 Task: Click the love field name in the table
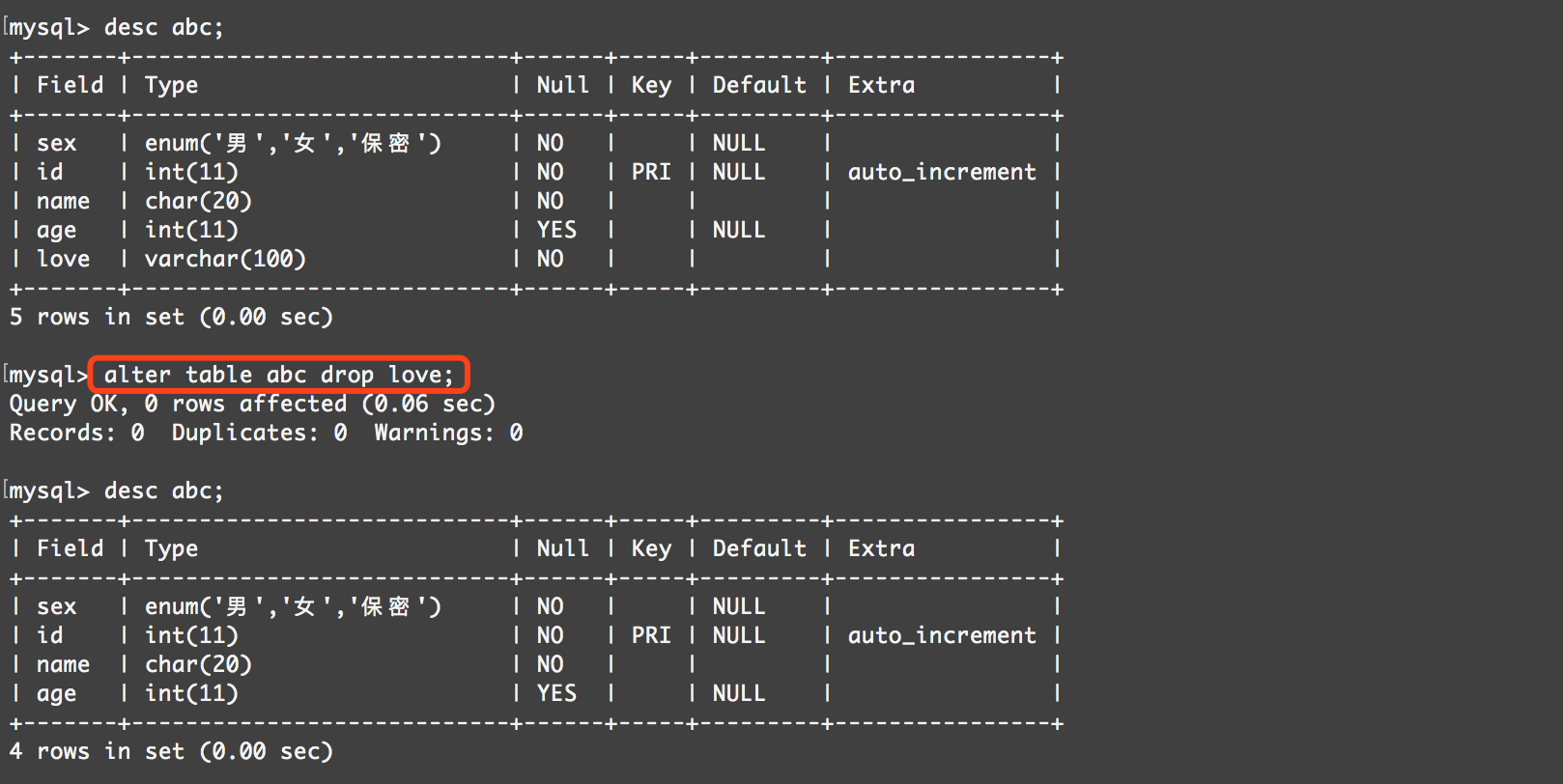coord(63,259)
